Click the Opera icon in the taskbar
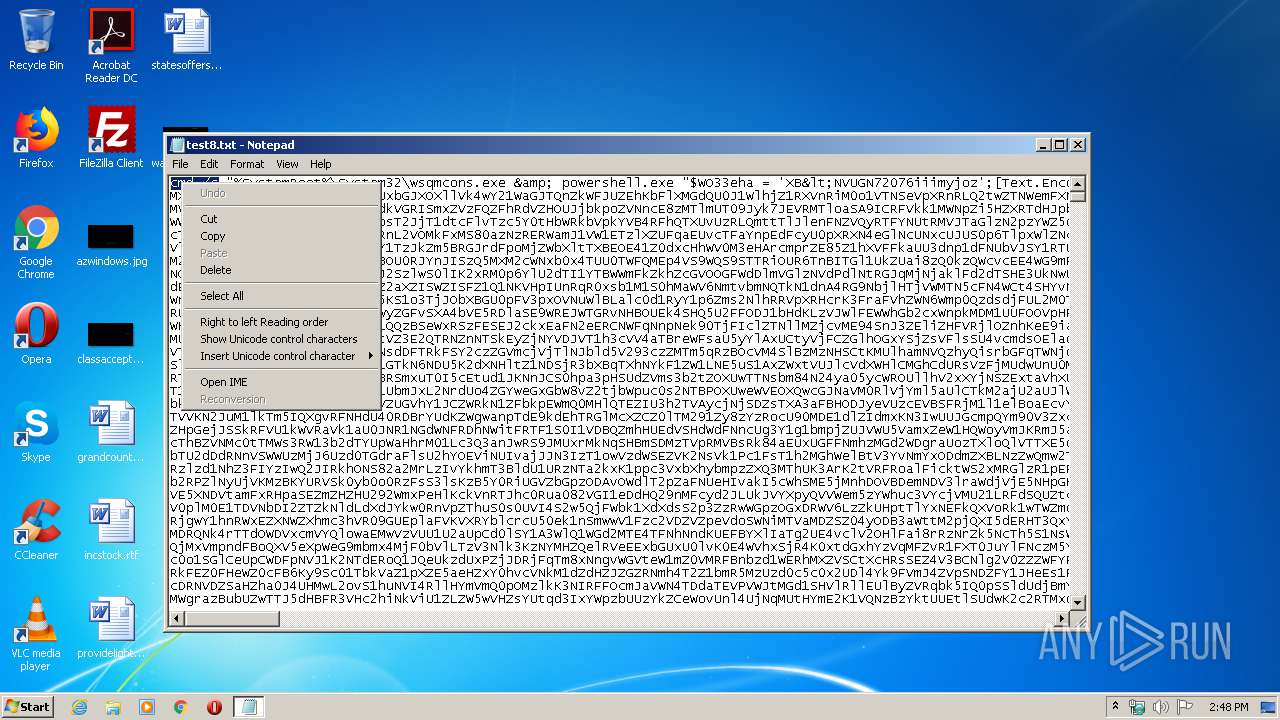 coord(214,707)
